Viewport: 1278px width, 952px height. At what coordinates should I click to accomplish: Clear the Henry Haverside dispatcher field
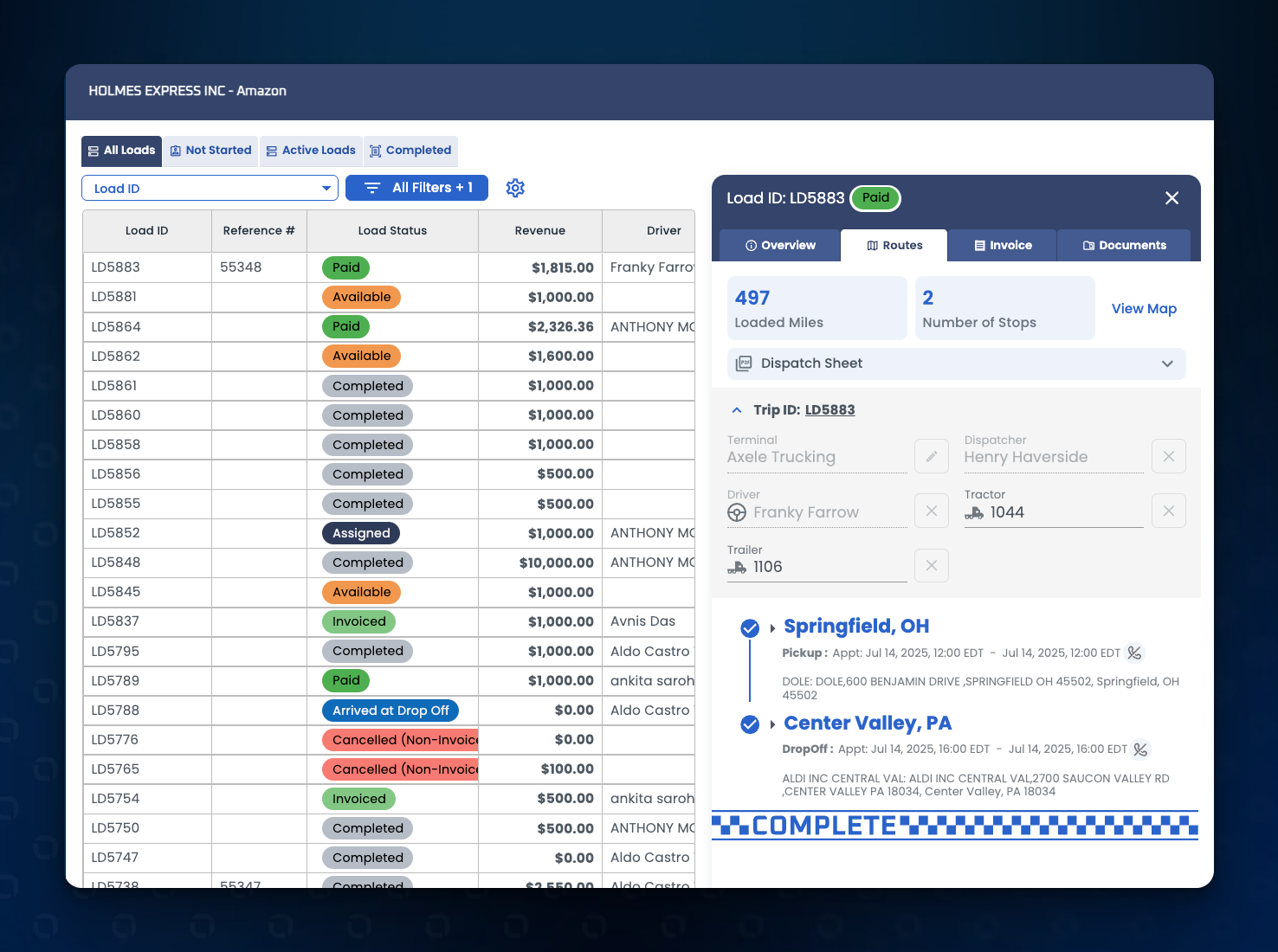coord(1169,456)
